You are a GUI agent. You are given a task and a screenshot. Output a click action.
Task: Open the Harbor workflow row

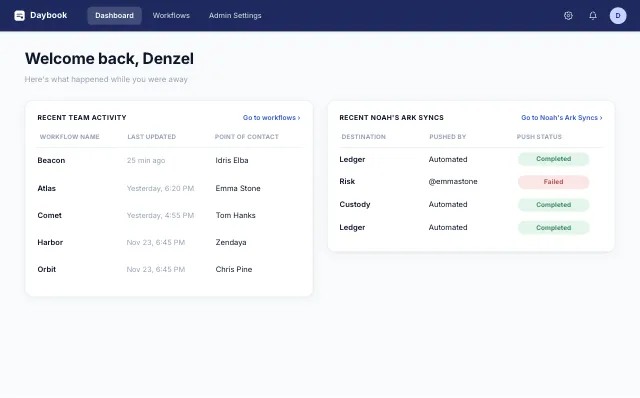point(169,242)
